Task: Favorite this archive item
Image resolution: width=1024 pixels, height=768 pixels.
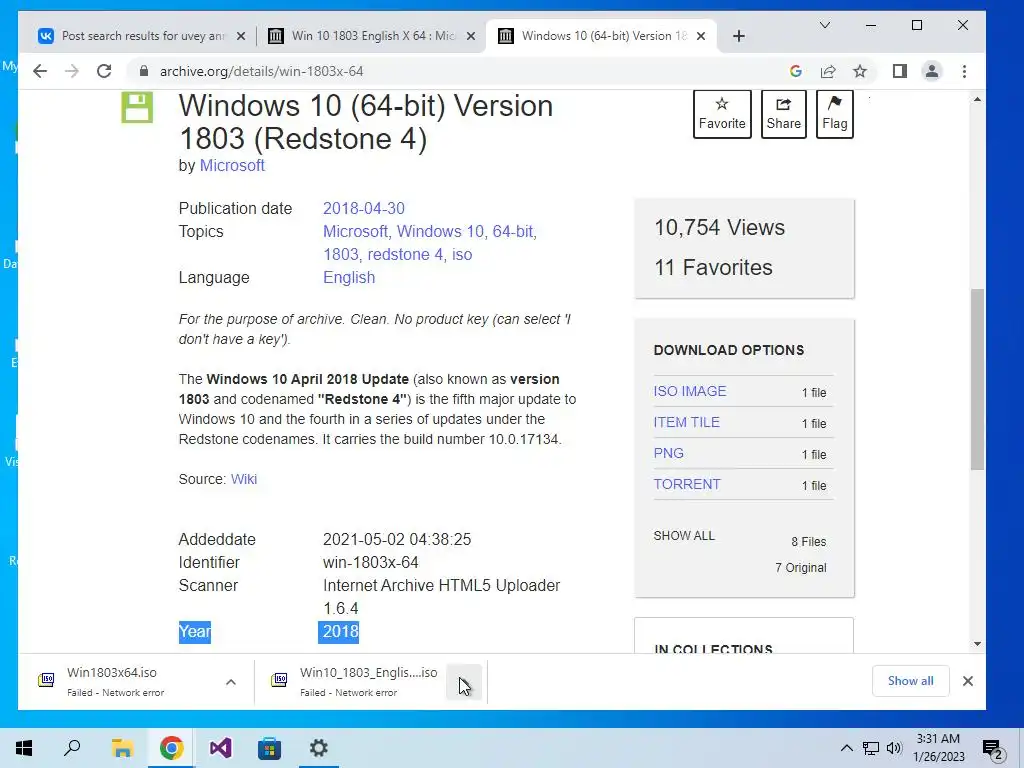Action: 722,114
